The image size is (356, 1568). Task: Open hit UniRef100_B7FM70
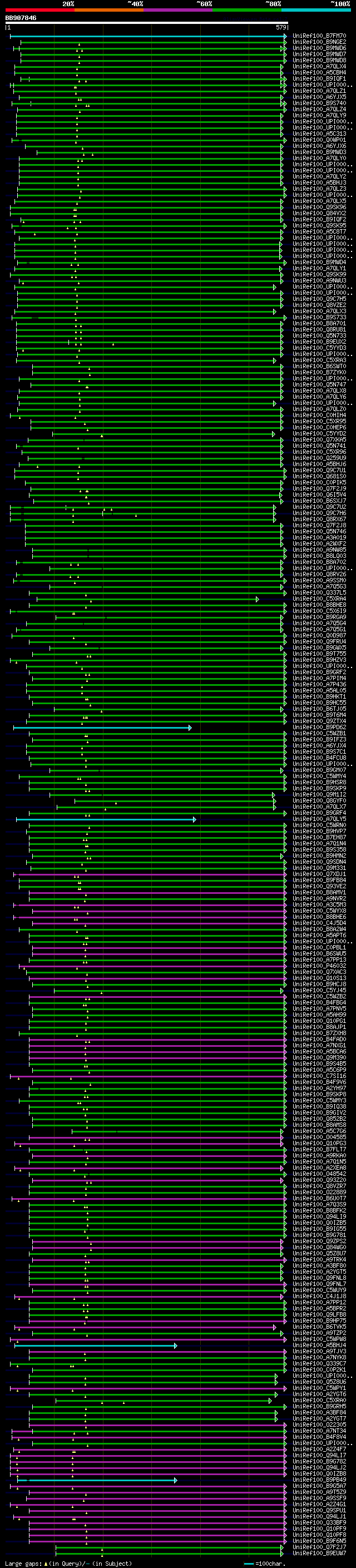pos(319,36)
